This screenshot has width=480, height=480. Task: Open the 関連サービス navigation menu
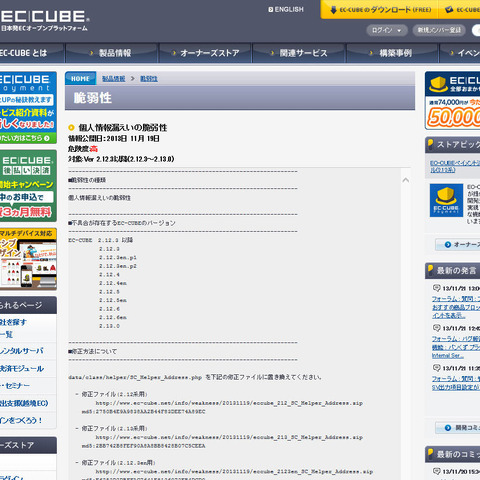[x=299, y=53]
